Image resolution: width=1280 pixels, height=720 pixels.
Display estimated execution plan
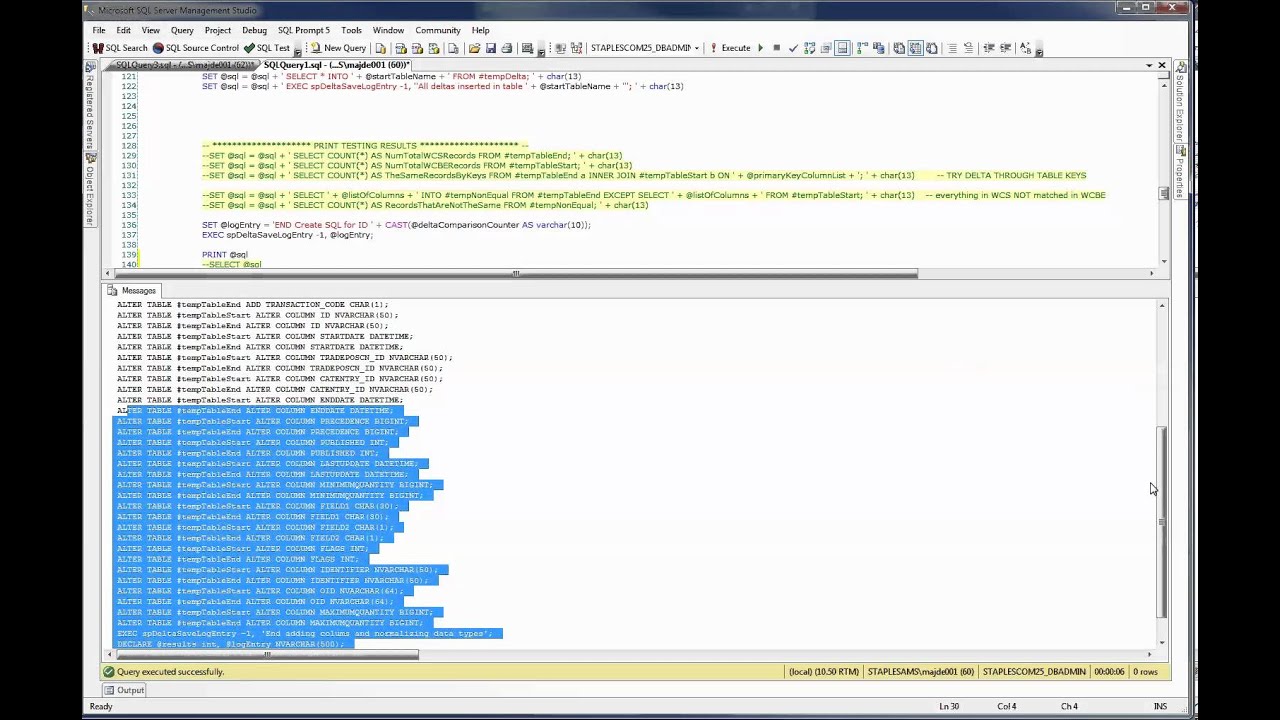[809, 48]
